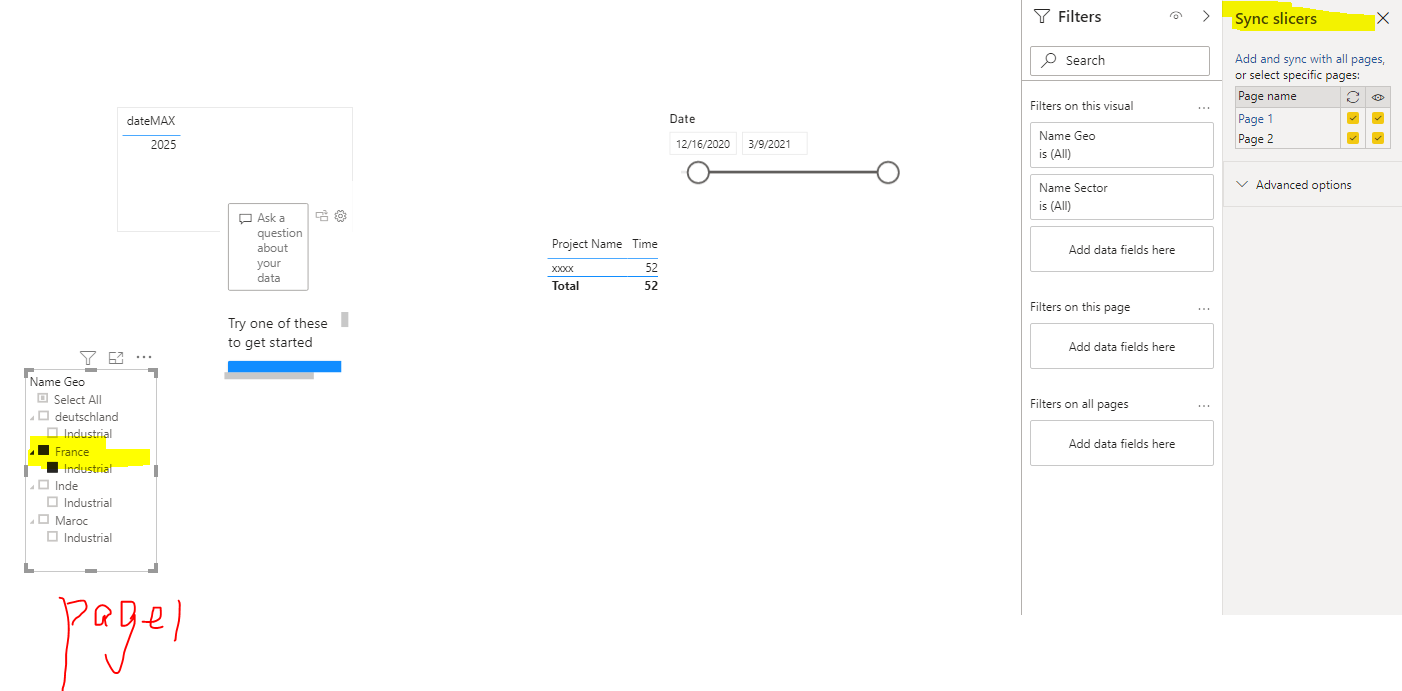The image size is (1402, 691).
Task: Uncheck Industrial under France
Action: 53,467
